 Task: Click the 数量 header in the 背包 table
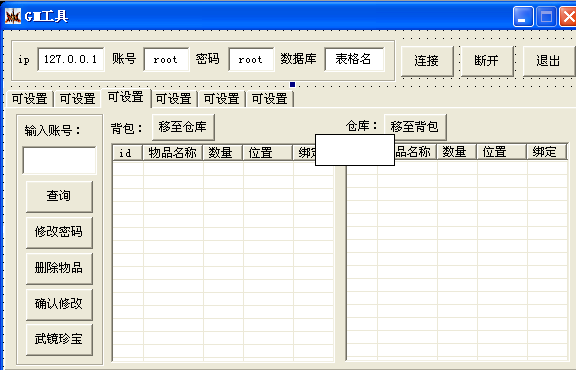point(223,152)
